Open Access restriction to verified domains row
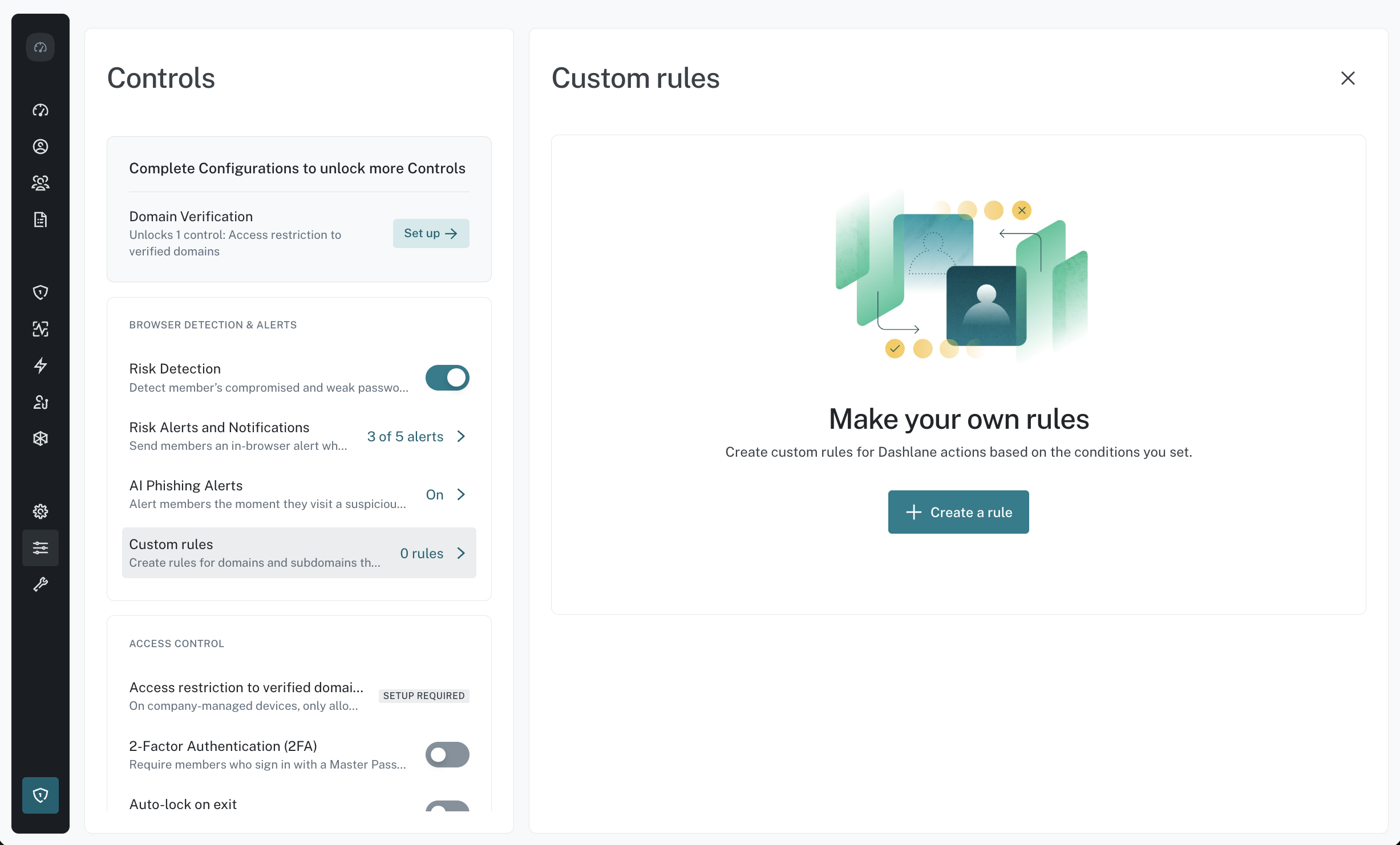 tap(299, 696)
